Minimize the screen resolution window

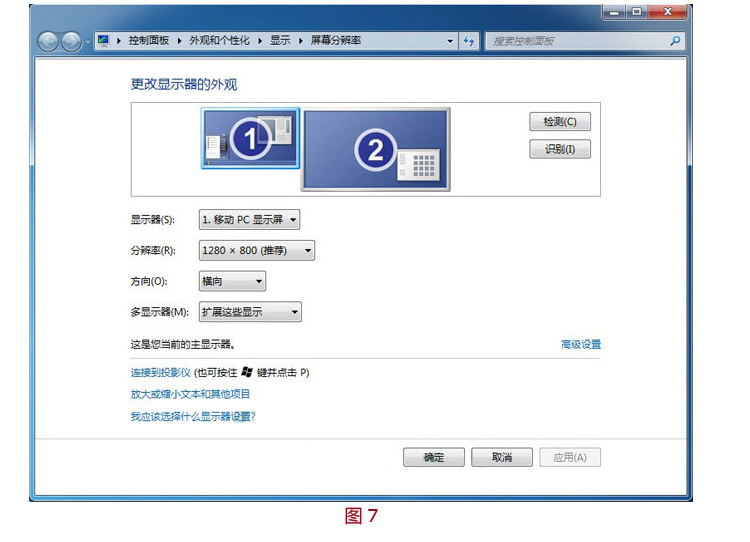point(614,11)
